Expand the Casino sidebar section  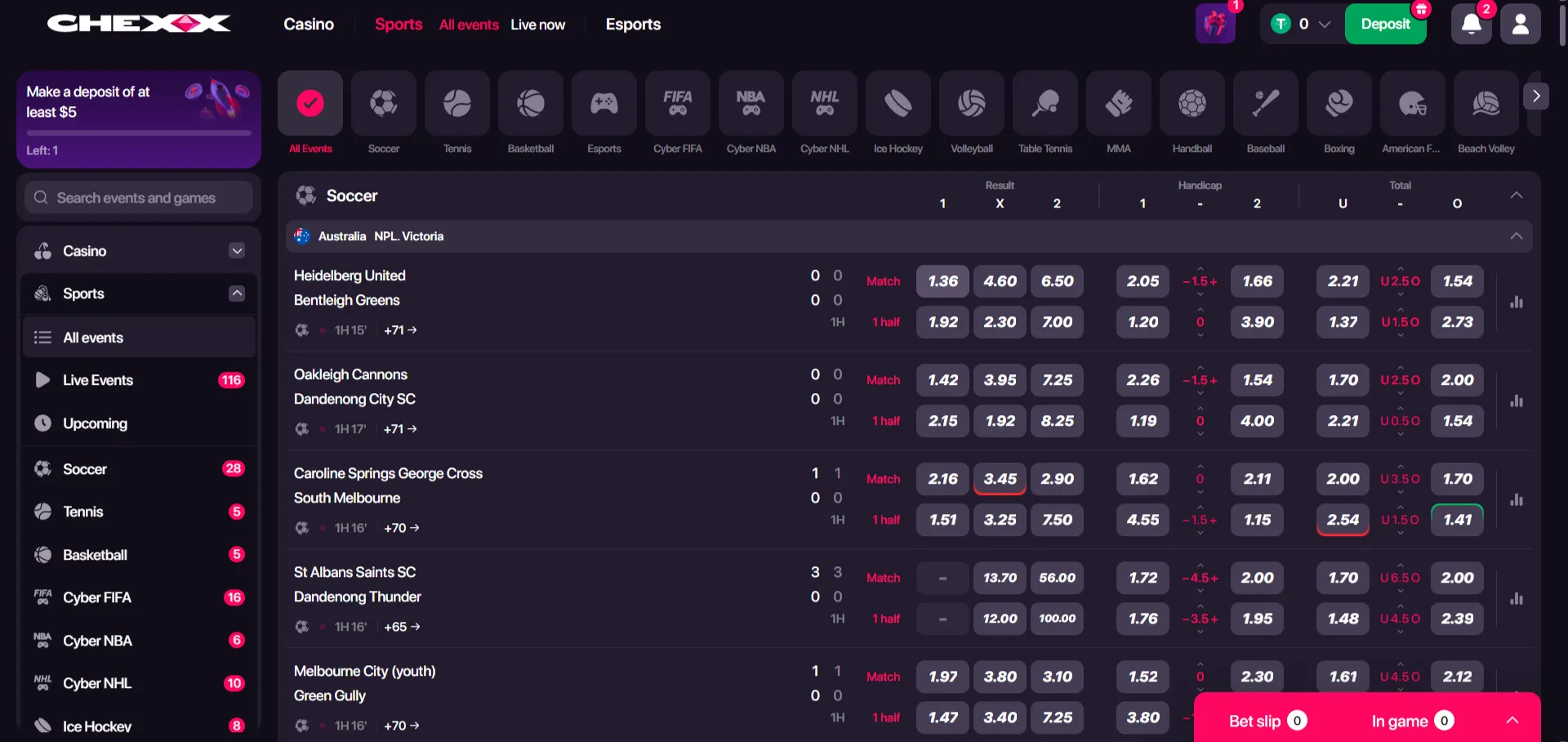[x=237, y=251]
